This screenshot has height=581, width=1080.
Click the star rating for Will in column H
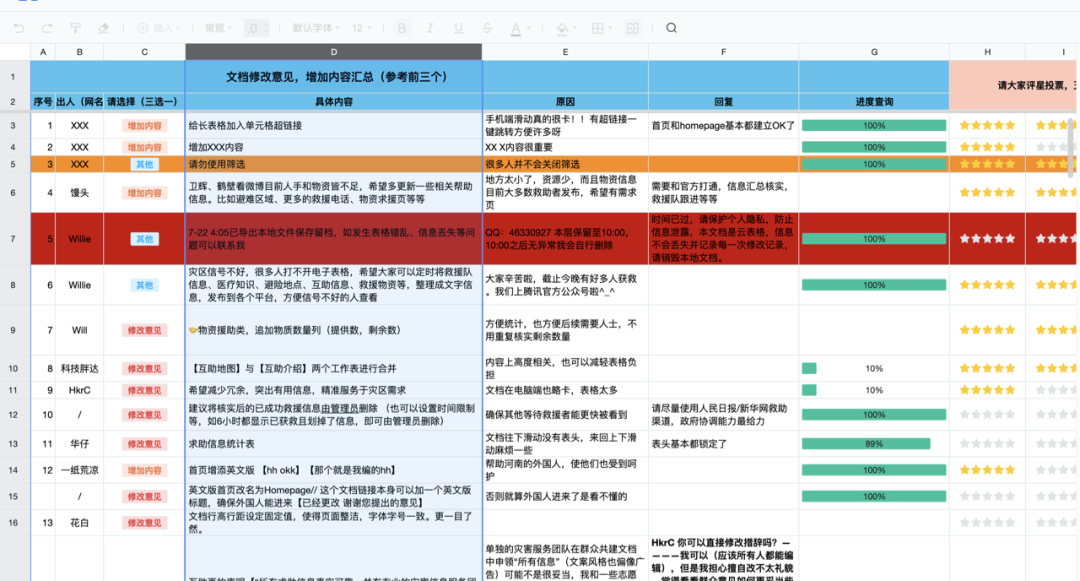pos(987,330)
